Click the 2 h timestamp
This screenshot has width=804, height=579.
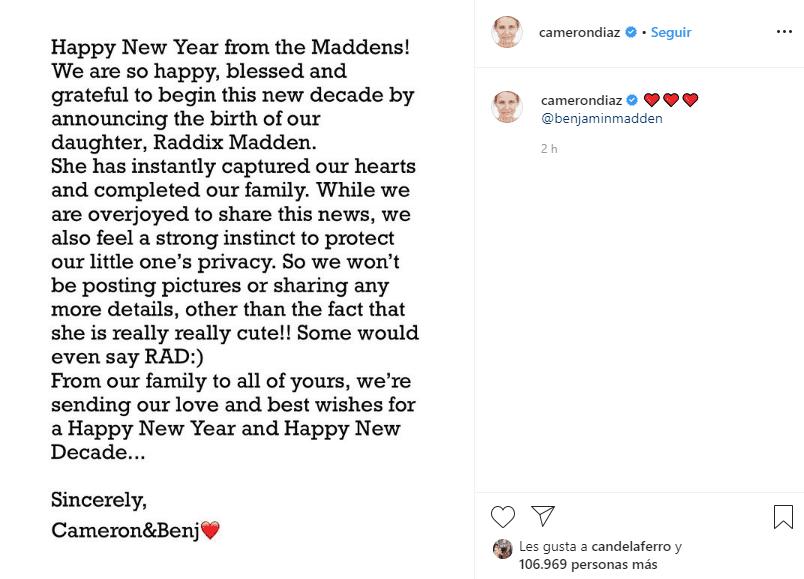[x=548, y=149]
